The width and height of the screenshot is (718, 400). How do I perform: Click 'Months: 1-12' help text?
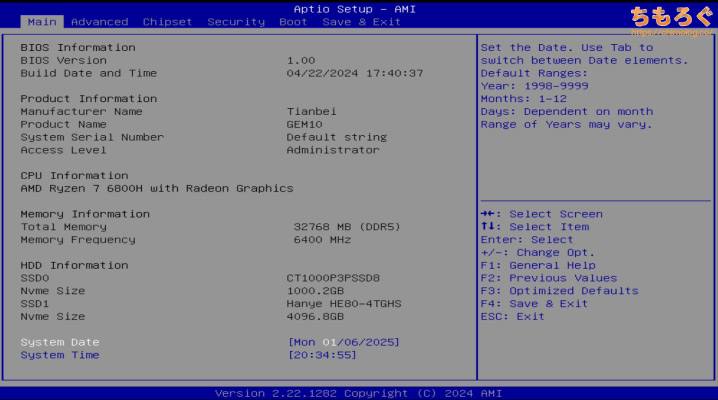[524, 98]
